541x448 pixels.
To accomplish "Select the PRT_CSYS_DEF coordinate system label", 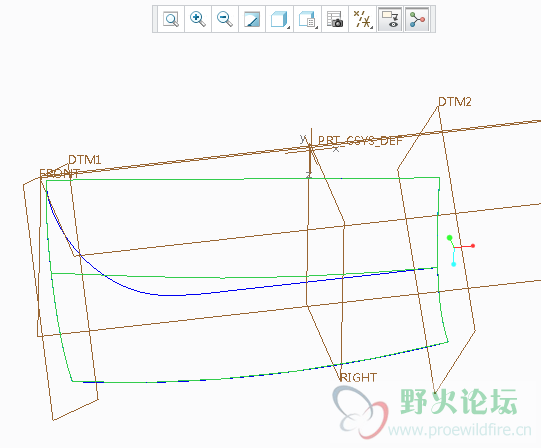I will tap(360, 140).
